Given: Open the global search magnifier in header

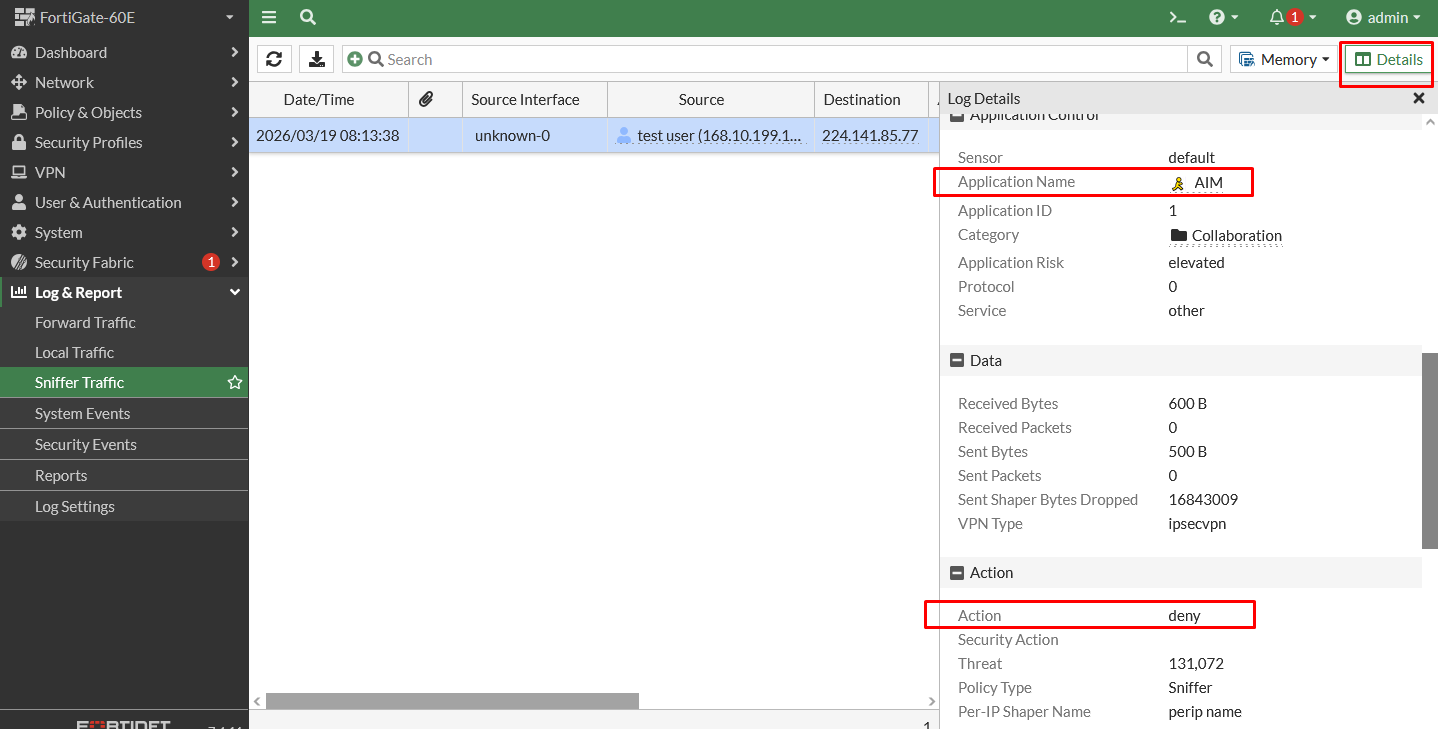Looking at the screenshot, I should 308,17.
